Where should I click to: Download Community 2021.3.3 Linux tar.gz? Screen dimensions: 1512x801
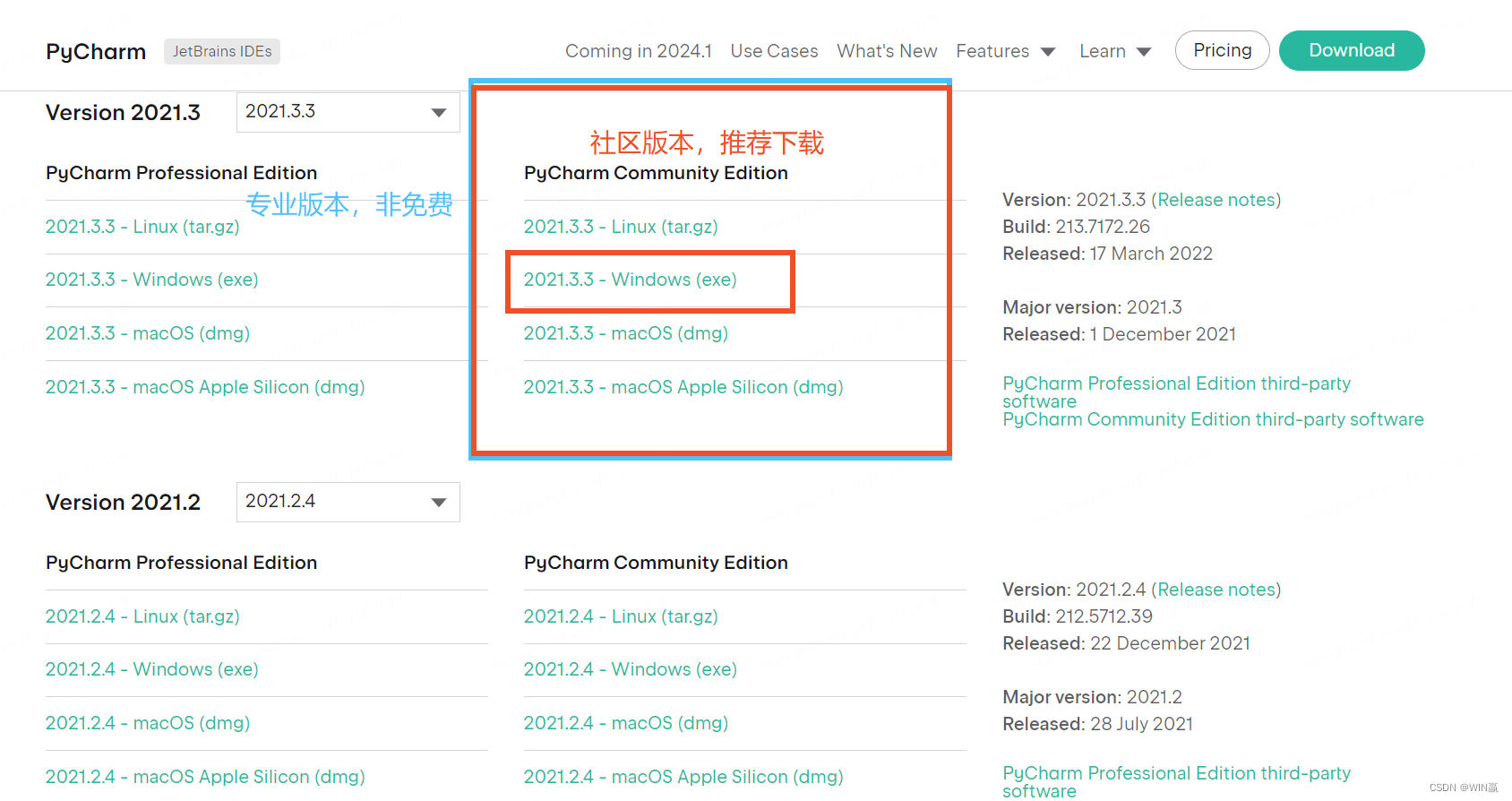[621, 227]
